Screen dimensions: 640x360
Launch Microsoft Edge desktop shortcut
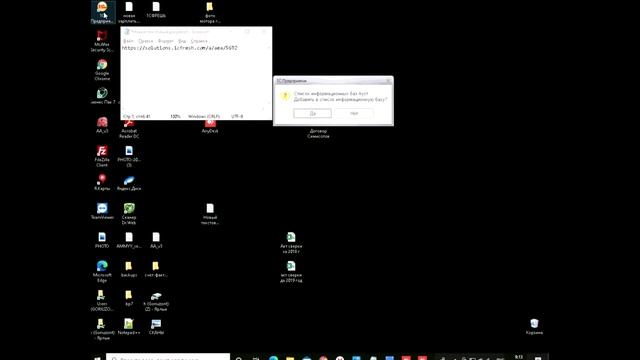pyautogui.click(x=102, y=271)
